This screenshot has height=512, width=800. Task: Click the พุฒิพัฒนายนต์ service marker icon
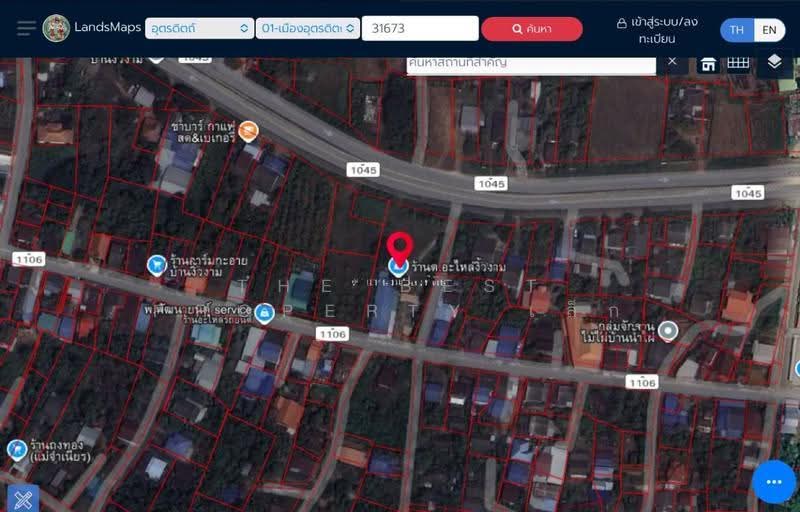[264, 314]
